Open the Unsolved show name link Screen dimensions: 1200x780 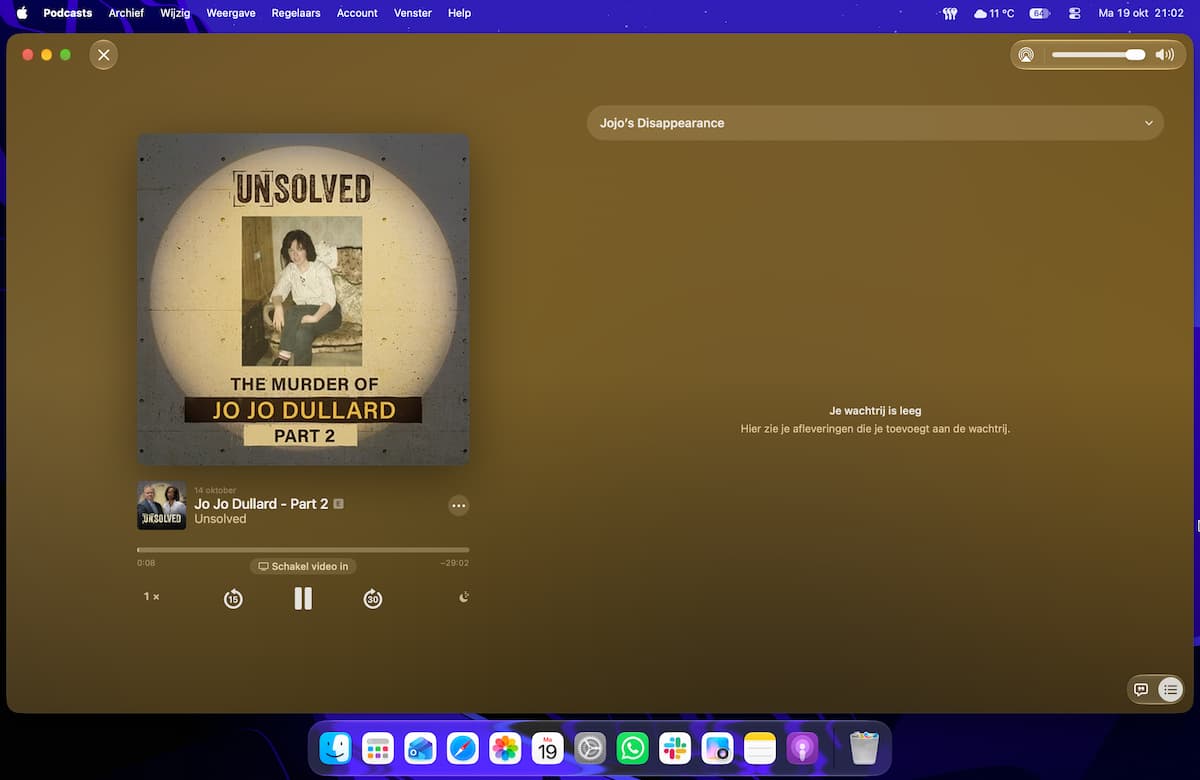click(x=220, y=519)
